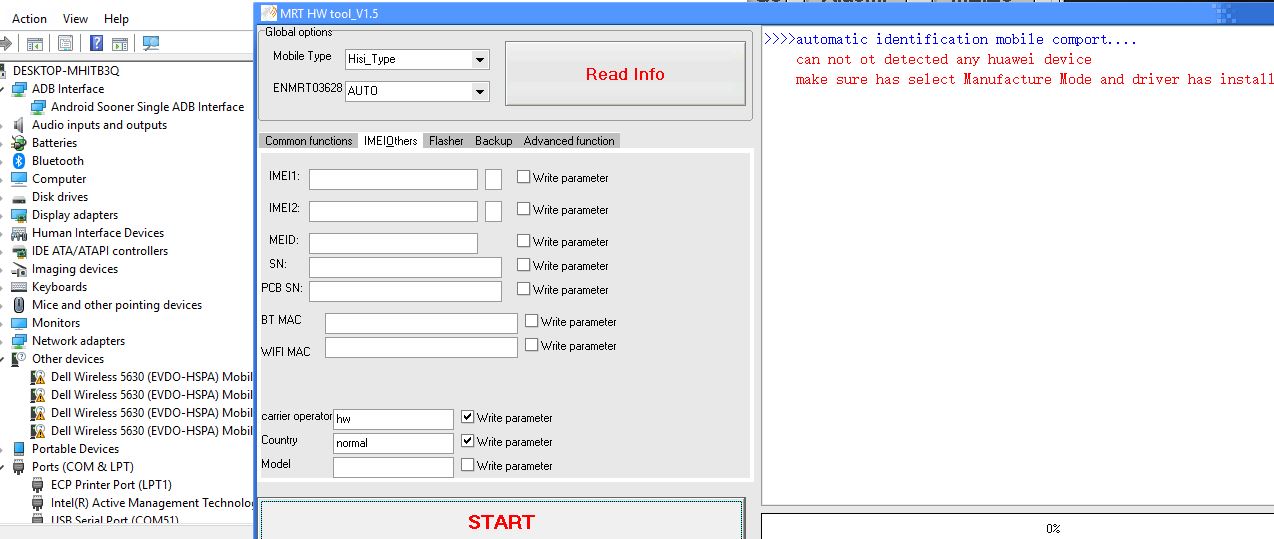Open the View menu in Device Manager

(x=75, y=18)
